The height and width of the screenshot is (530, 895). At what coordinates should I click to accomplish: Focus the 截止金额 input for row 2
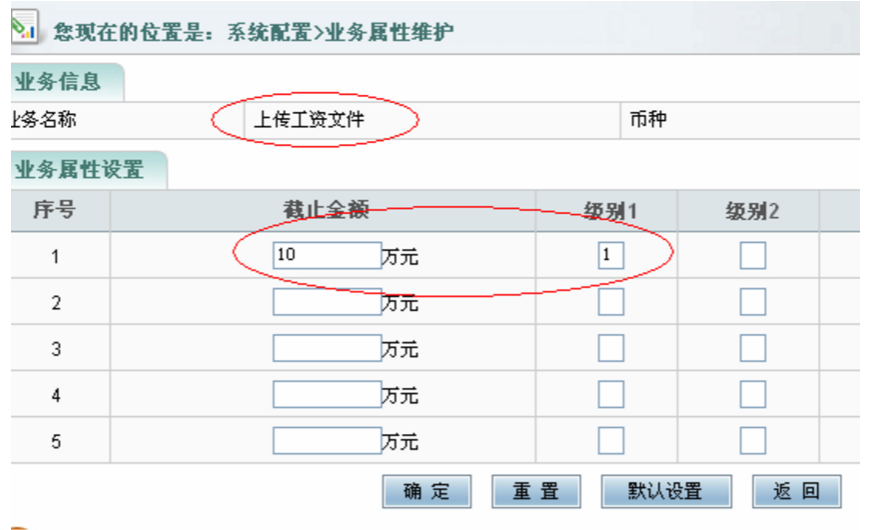[327, 302]
